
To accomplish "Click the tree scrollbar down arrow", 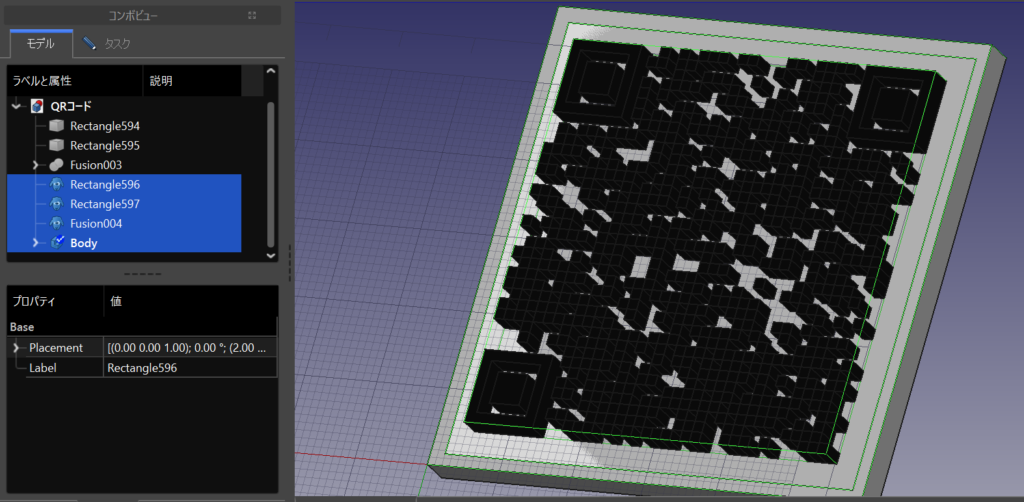I will click(x=271, y=256).
